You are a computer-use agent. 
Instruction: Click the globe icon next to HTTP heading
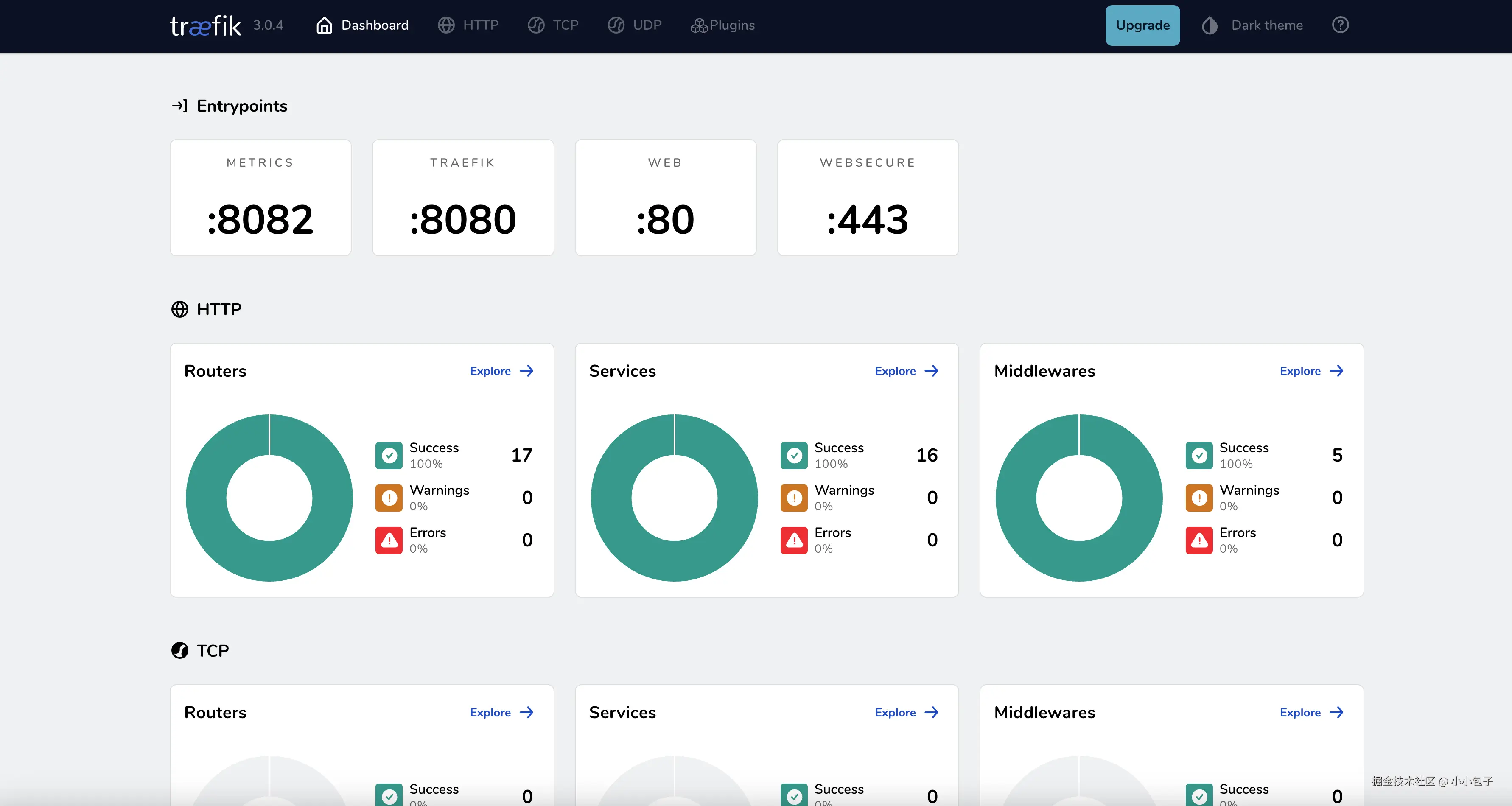179,309
